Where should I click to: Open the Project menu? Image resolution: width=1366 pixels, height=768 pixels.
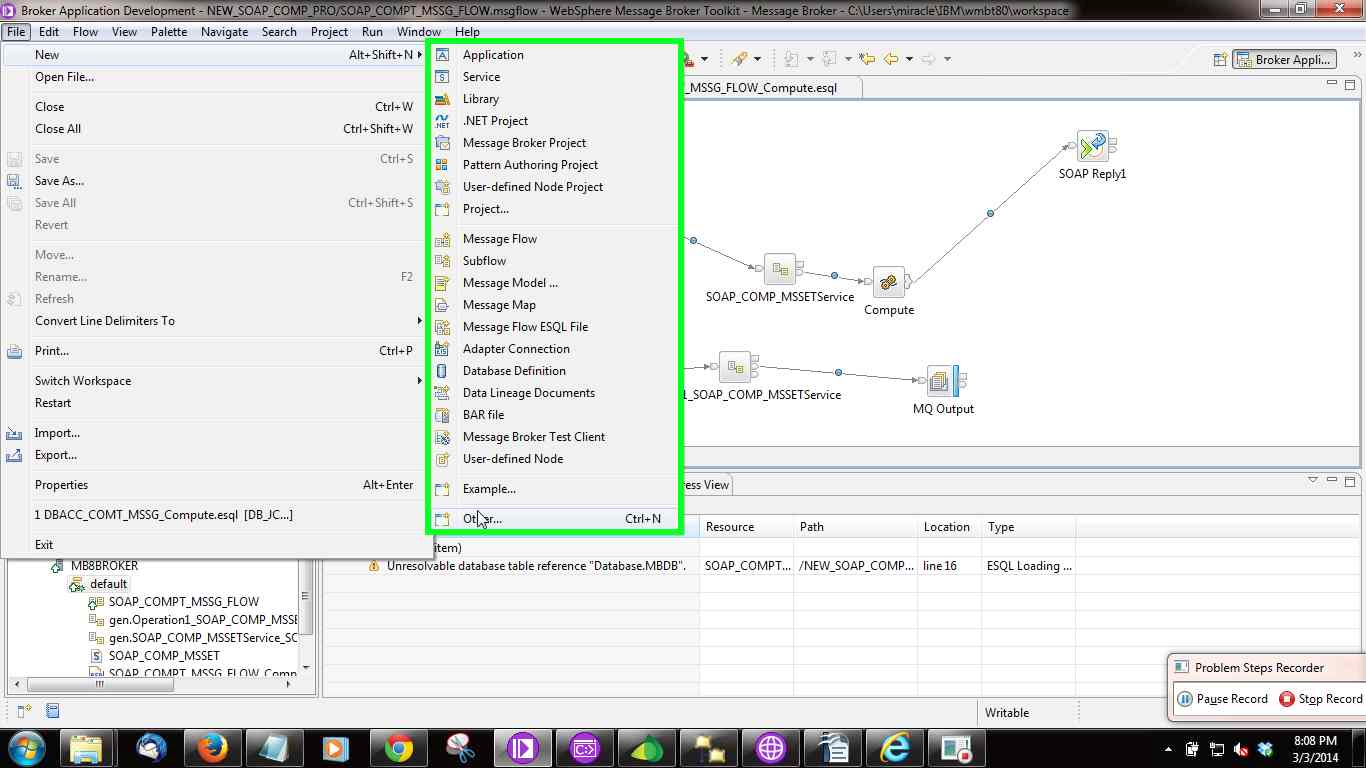[329, 31]
